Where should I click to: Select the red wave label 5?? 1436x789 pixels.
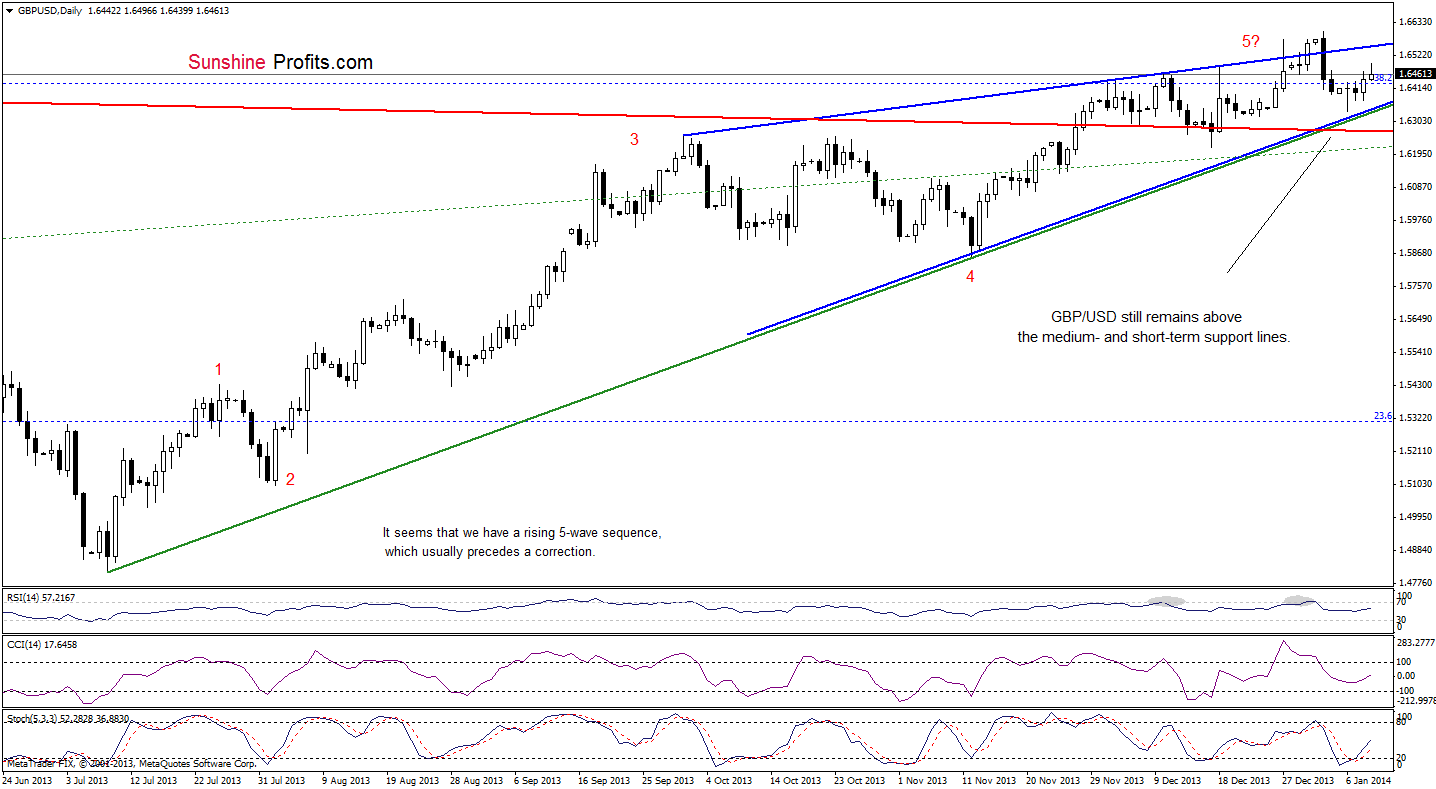[x=1252, y=42]
